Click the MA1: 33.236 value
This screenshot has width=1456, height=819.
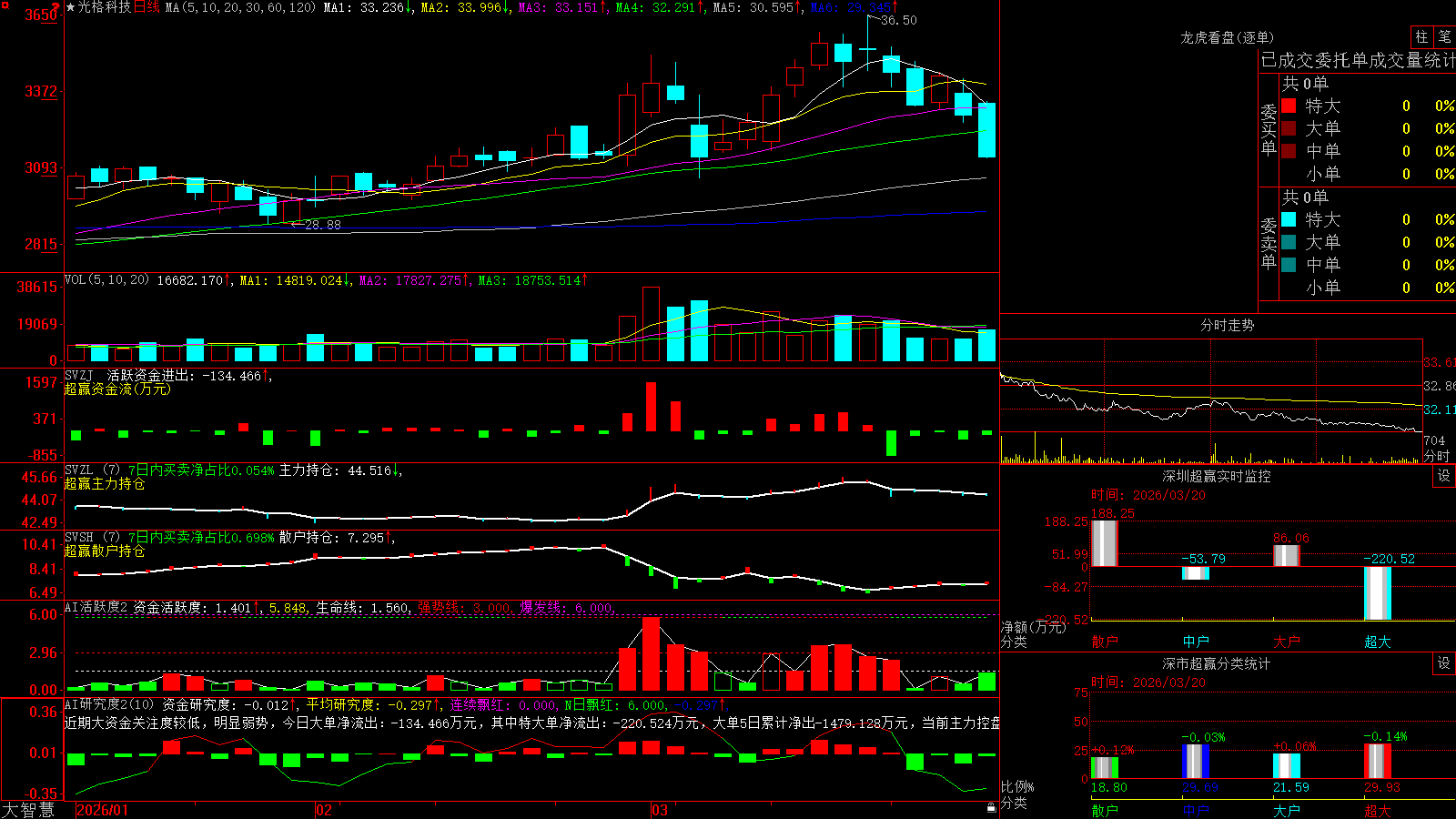pyautogui.click(x=369, y=7)
